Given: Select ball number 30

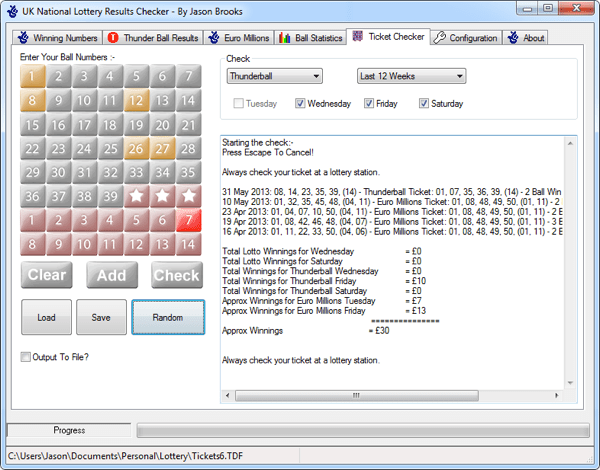Looking at the screenshot, I should point(59,172).
